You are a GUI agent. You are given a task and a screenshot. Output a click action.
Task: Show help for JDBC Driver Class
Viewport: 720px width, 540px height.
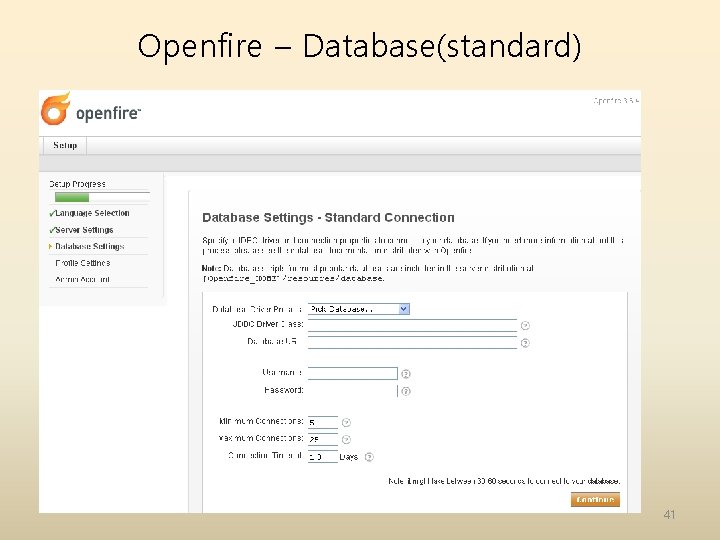525,326
